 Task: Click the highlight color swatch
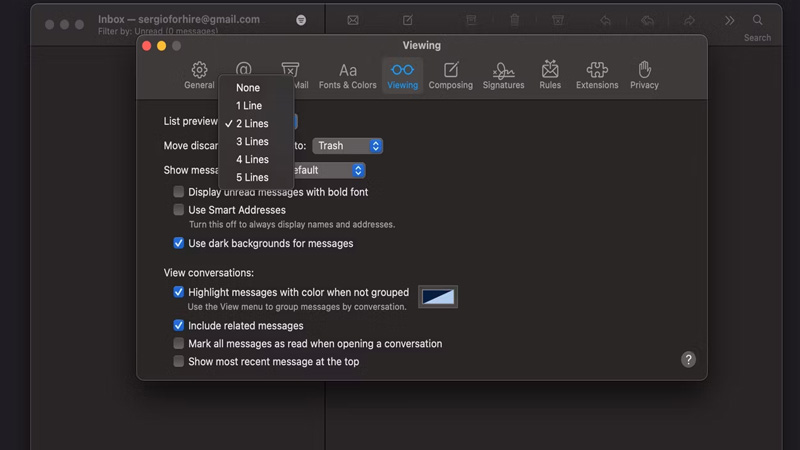click(x=437, y=297)
